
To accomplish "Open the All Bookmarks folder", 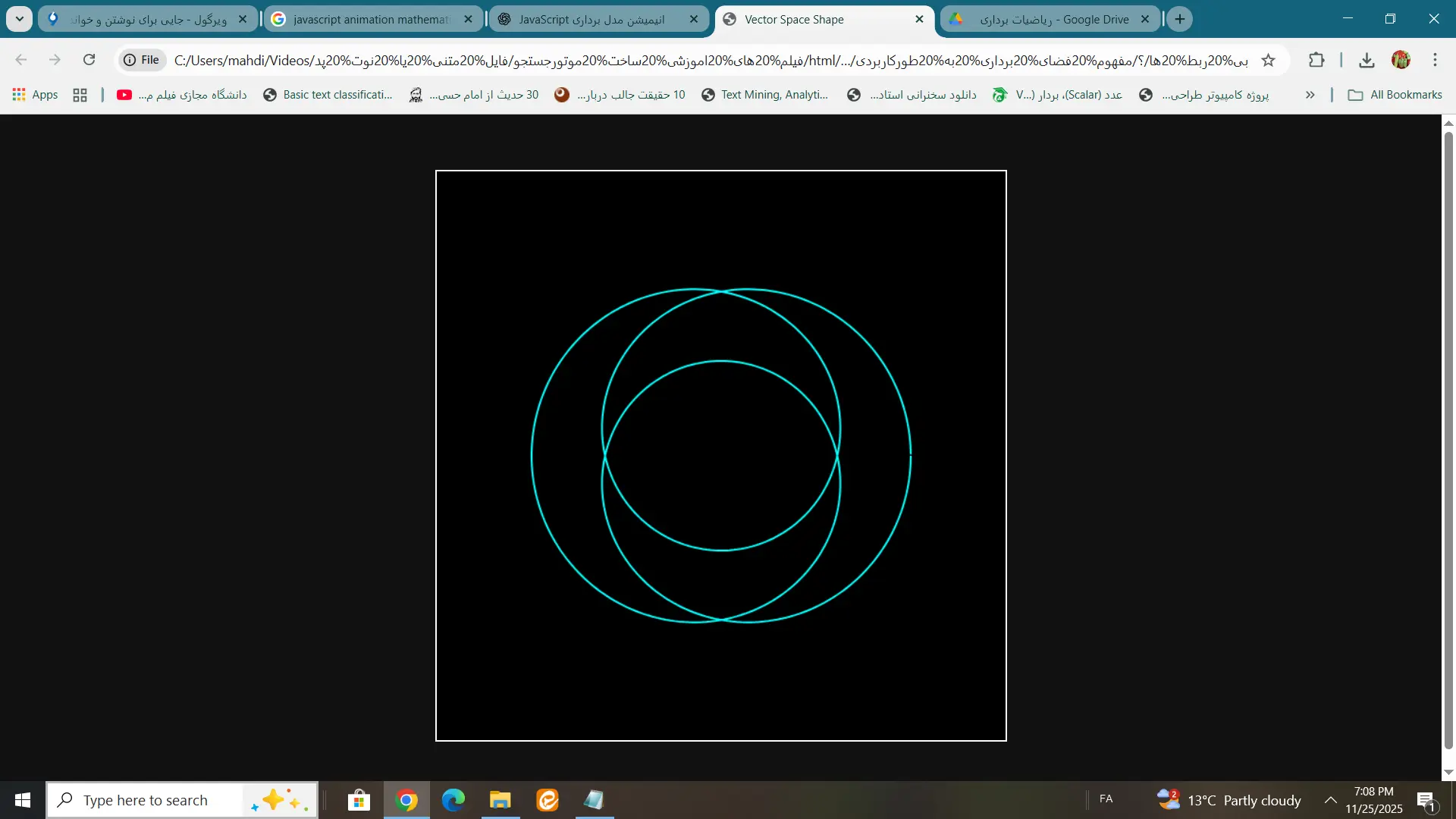I will coord(1395,95).
